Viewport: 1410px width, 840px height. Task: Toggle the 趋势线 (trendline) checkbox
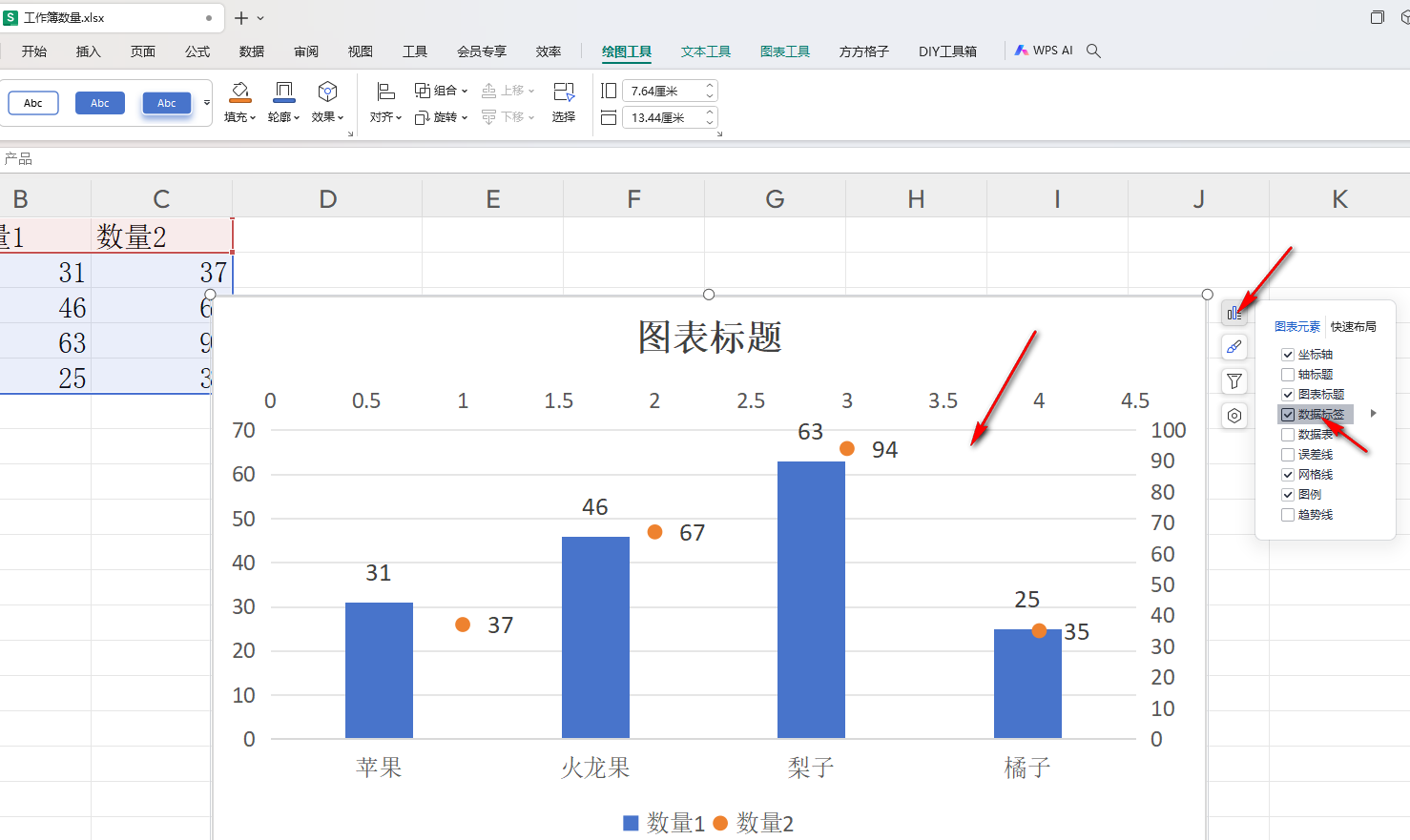coord(1288,515)
